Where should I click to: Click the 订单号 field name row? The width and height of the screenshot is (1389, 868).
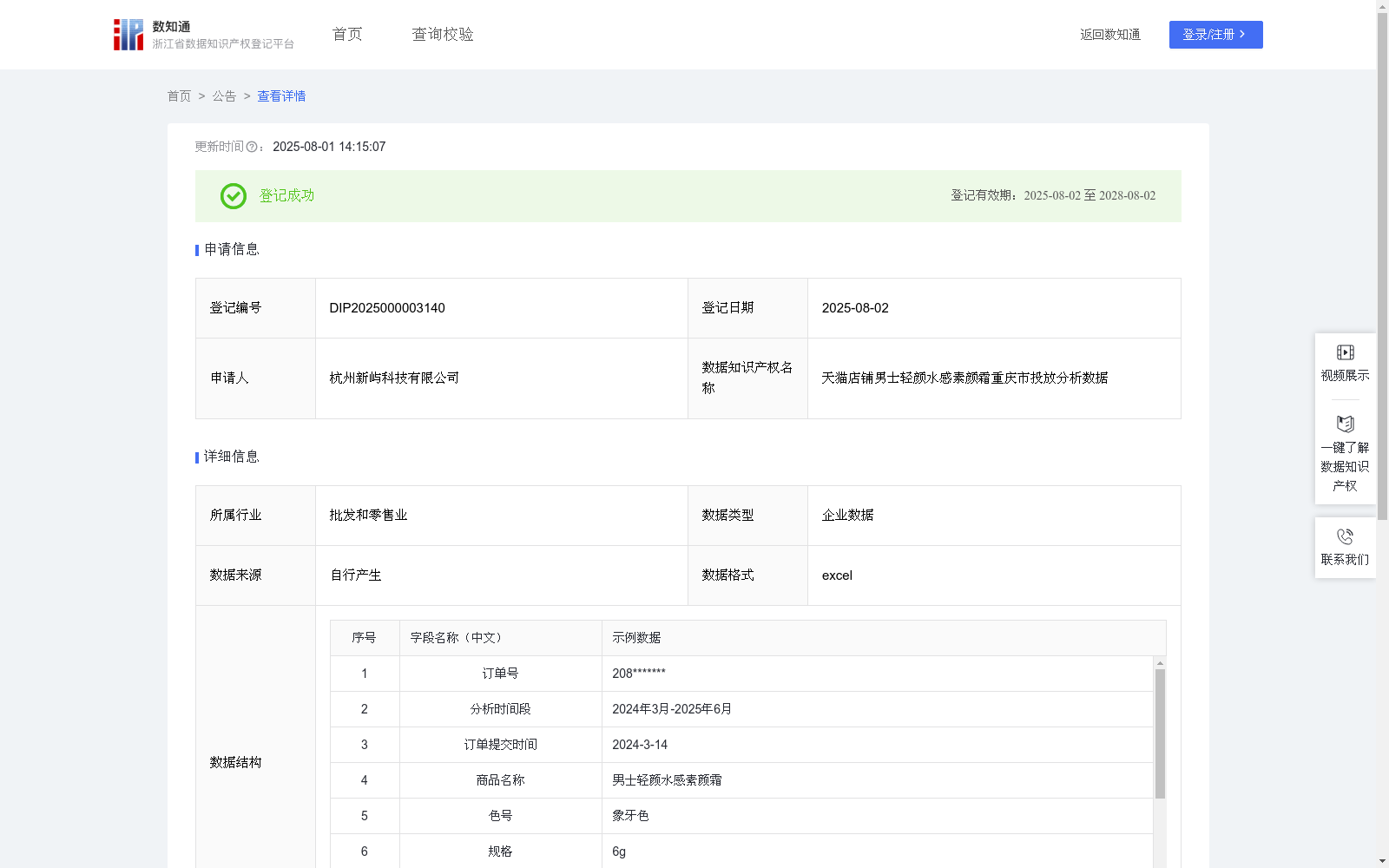(500, 674)
